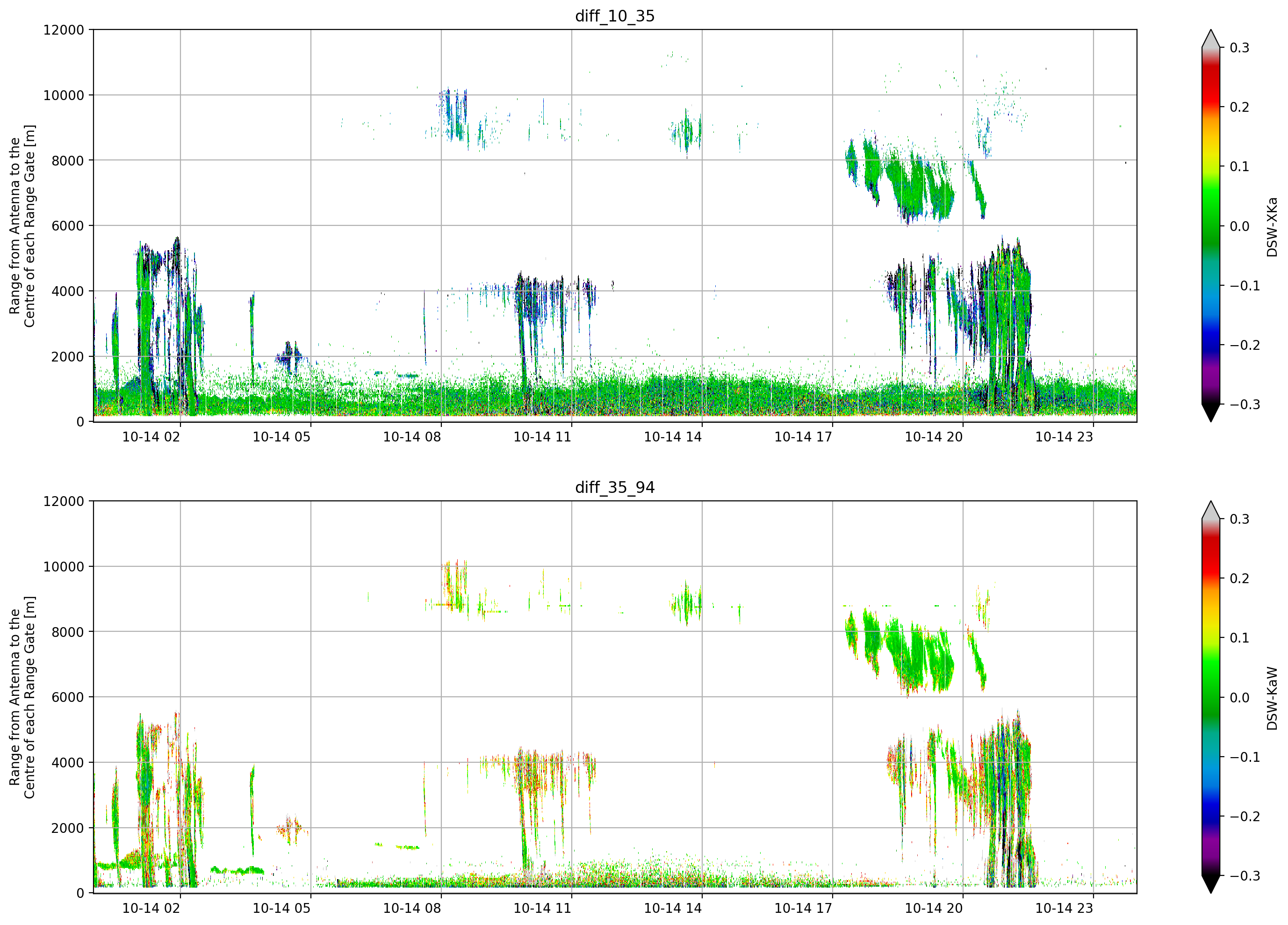Click the lower black extend arrow of DSW-KaW colorbar
1288x925 pixels.
click(x=1211, y=885)
